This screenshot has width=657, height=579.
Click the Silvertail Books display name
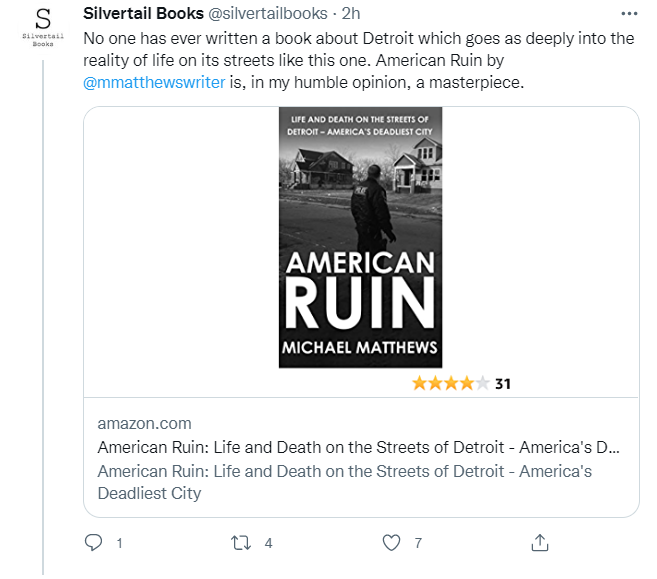pyautogui.click(x=141, y=15)
